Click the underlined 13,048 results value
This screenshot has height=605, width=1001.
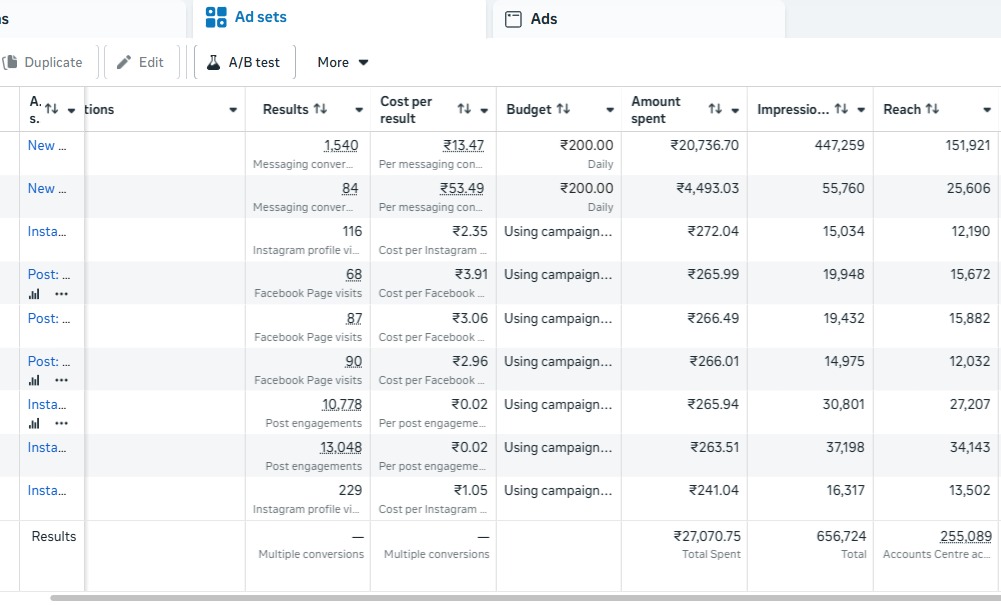342,447
